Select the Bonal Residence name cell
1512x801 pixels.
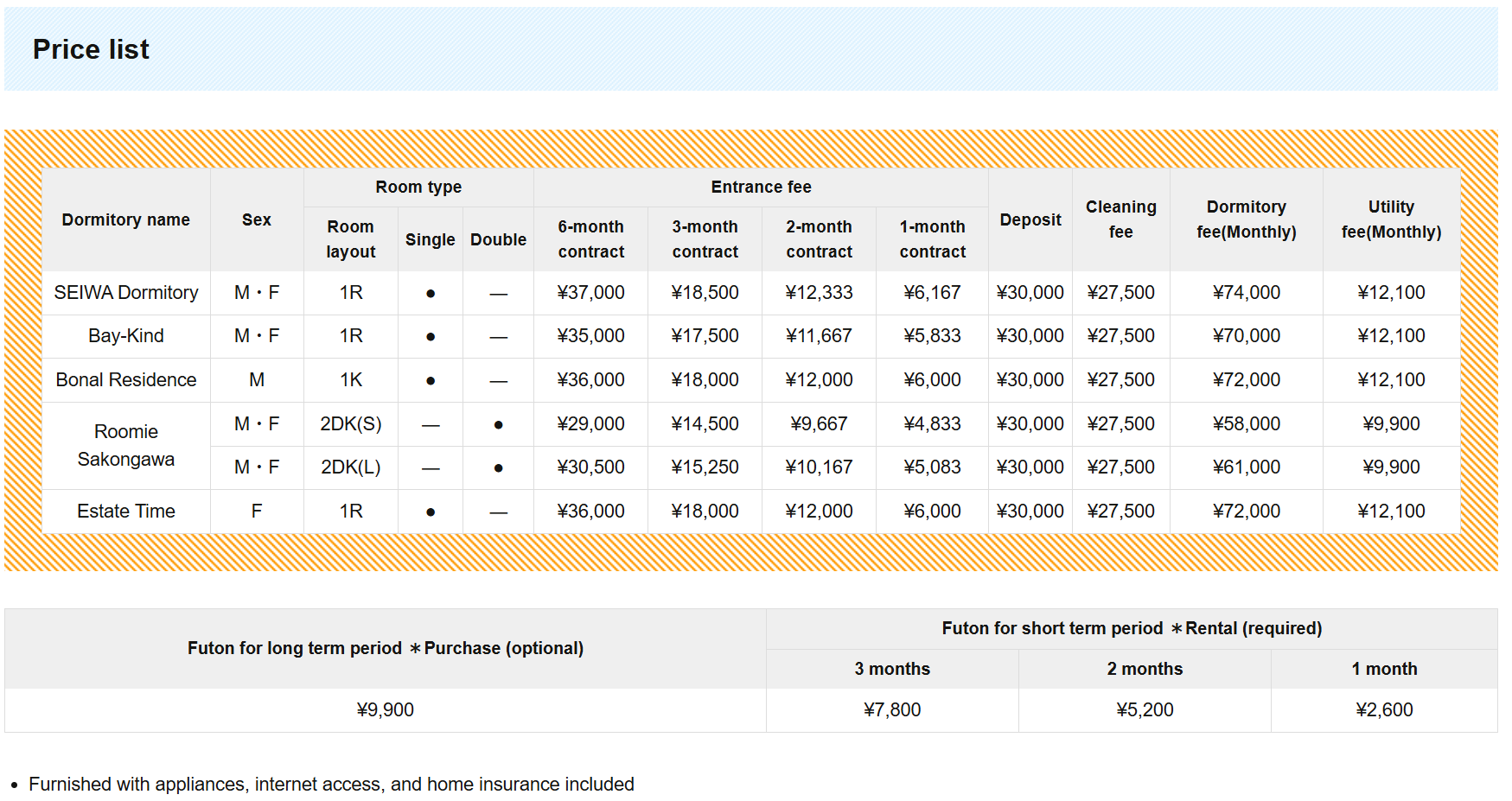[x=126, y=380]
